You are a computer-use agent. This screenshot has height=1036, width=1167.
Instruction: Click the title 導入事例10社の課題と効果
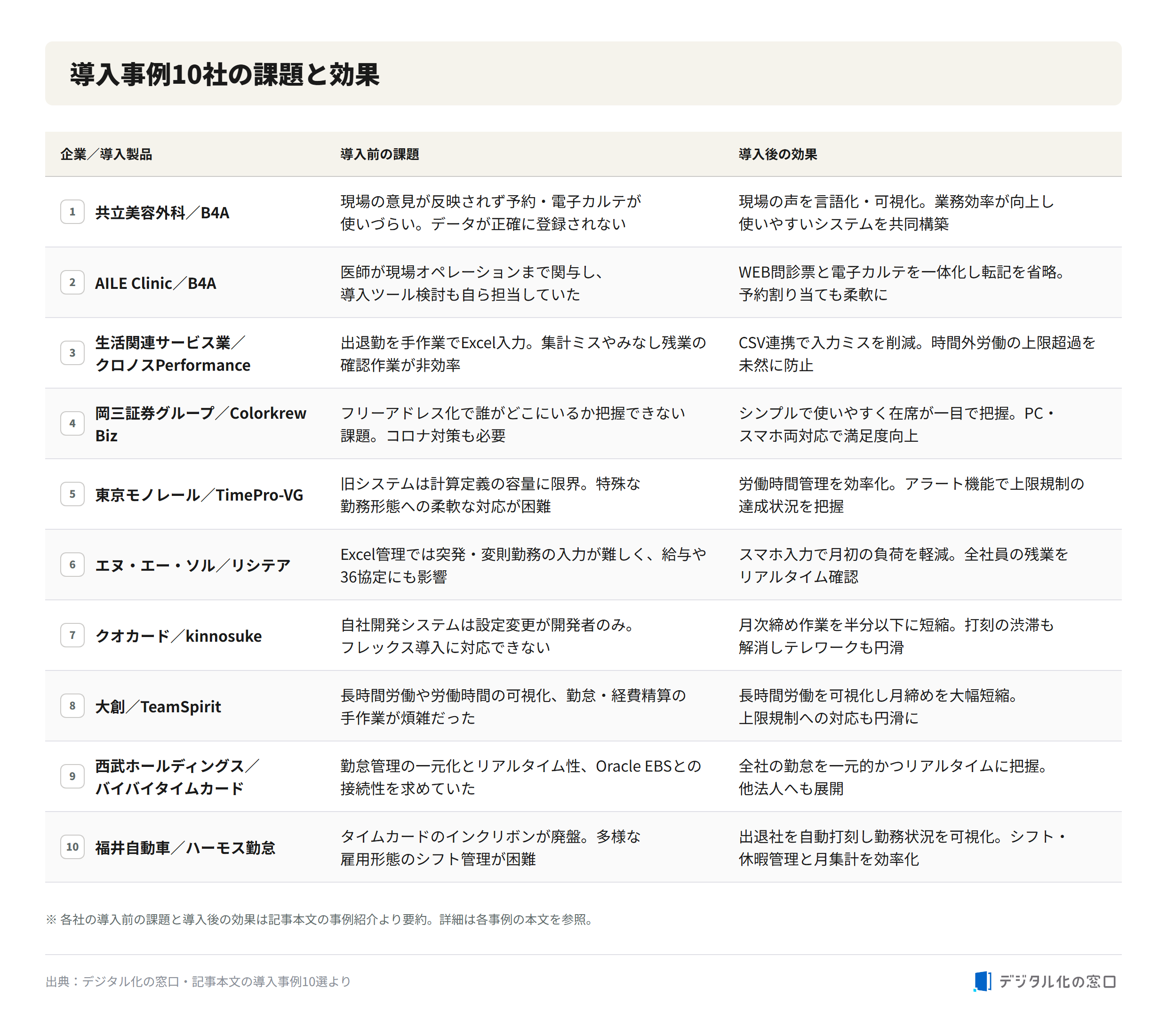point(224,74)
